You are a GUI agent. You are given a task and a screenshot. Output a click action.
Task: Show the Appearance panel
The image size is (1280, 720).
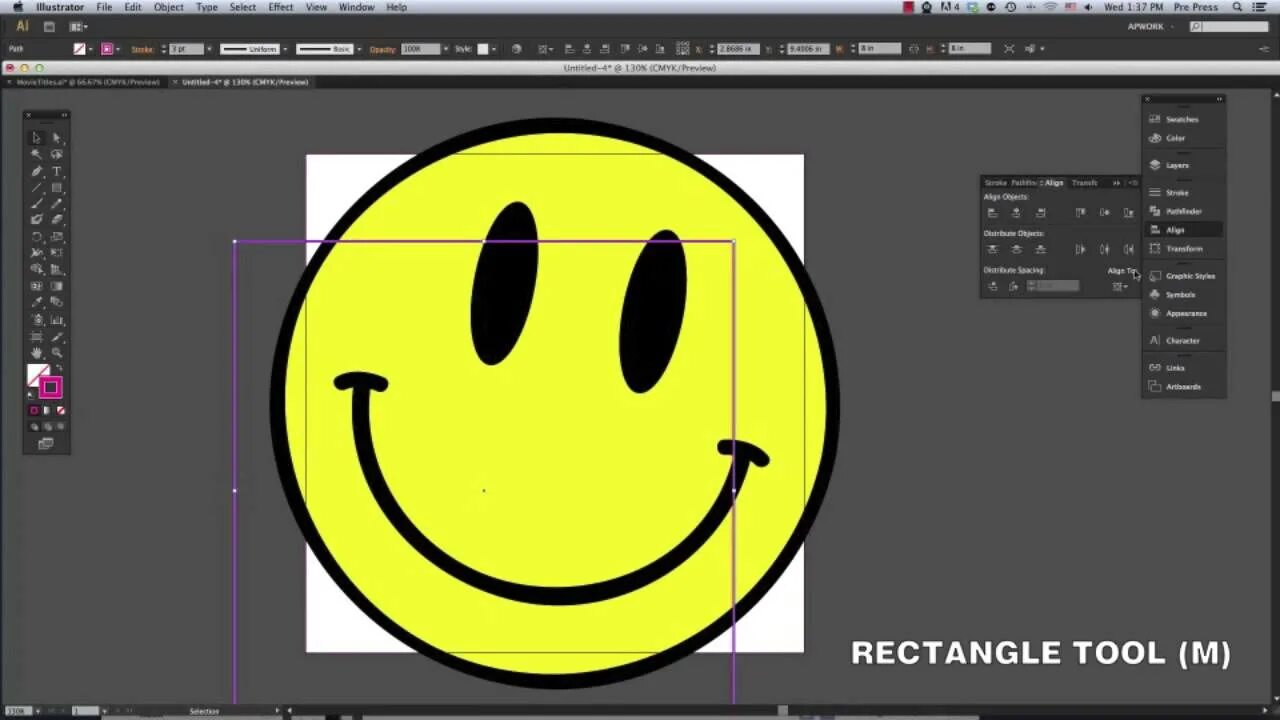1184,314
